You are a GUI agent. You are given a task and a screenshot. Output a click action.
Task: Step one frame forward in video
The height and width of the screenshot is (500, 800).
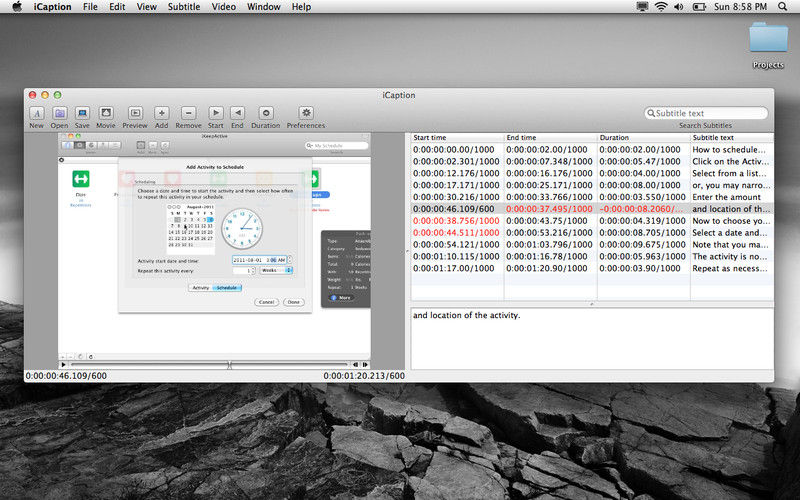pyautogui.click(x=365, y=365)
